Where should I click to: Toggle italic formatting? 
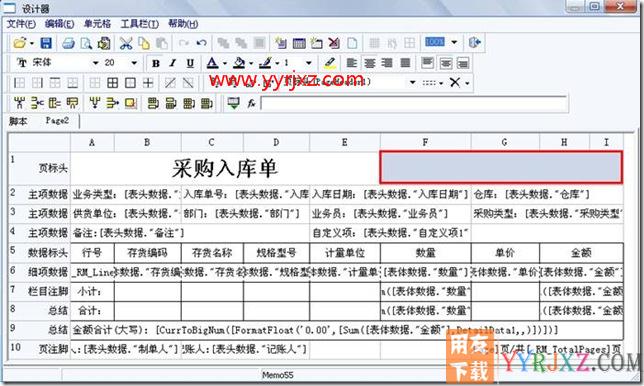click(172, 63)
